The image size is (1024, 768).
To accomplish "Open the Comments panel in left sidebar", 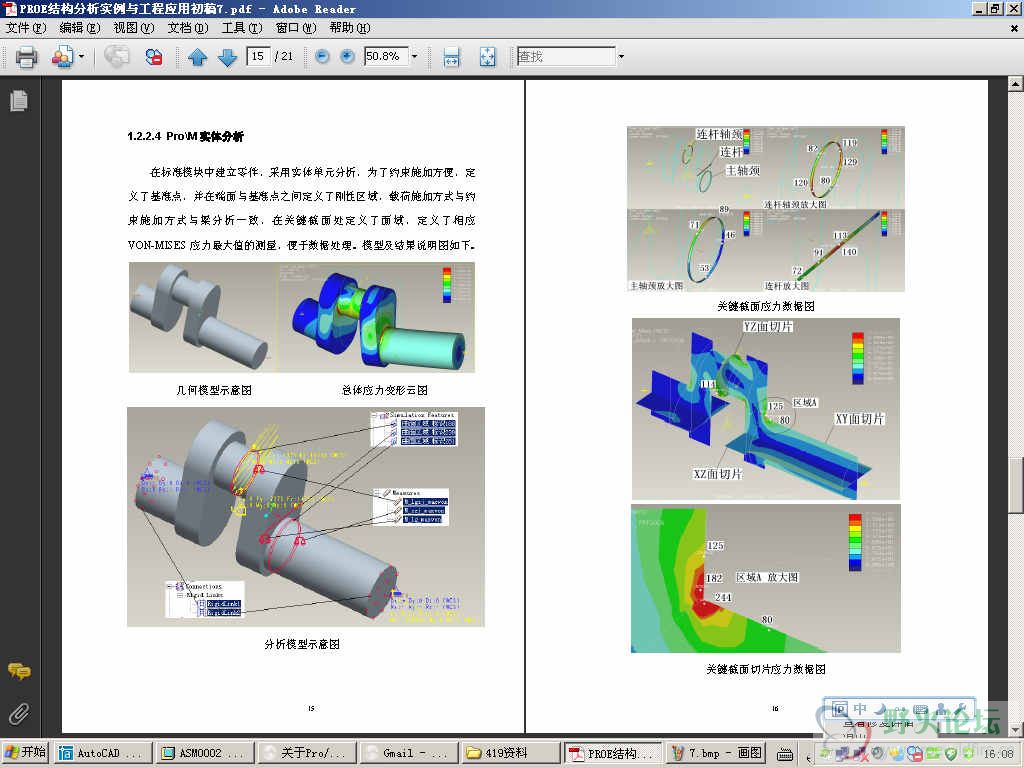I will (x=18, y=671).
